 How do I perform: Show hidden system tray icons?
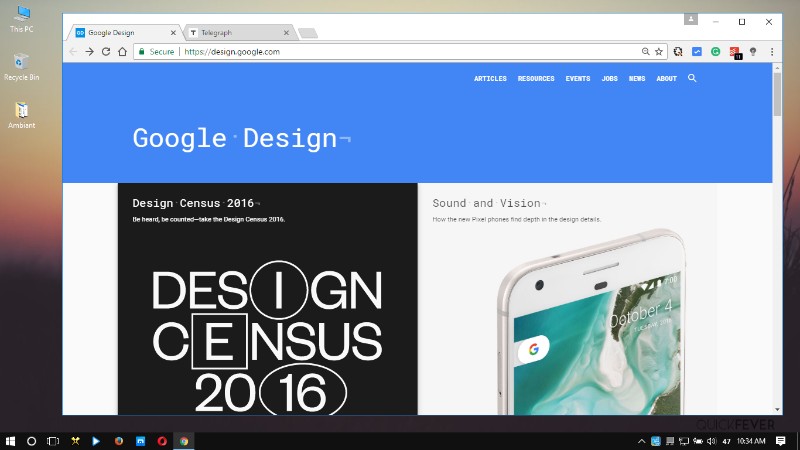tap(641, 441)
